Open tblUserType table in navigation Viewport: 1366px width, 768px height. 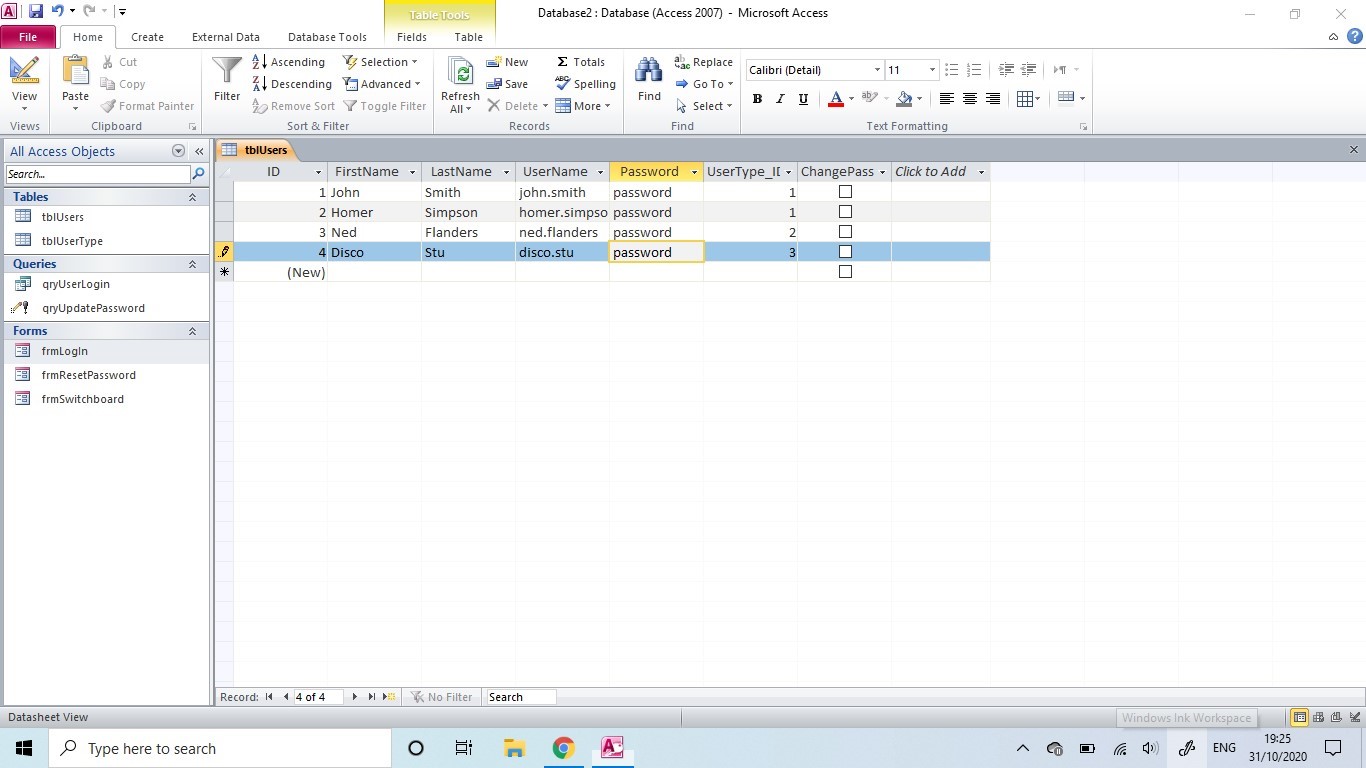(x=72, y=241)
